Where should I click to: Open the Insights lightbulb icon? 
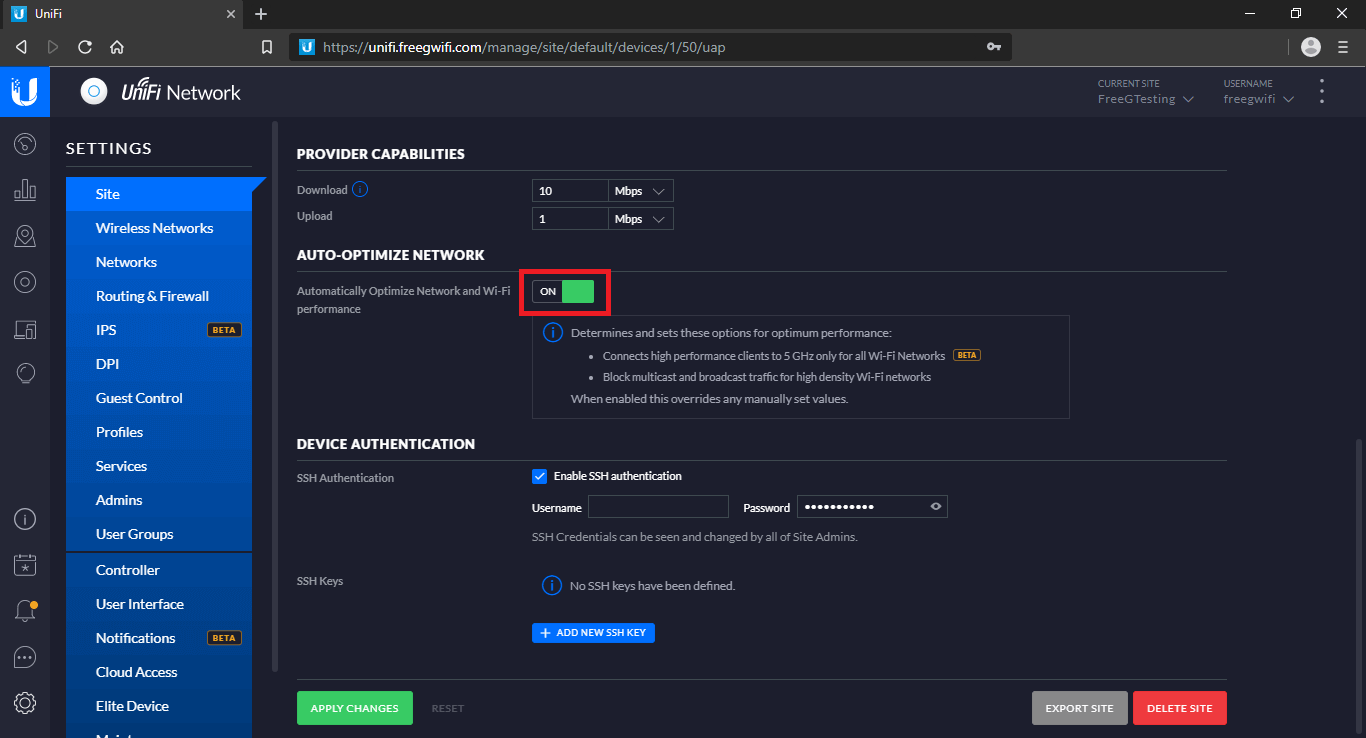[25, 373]
